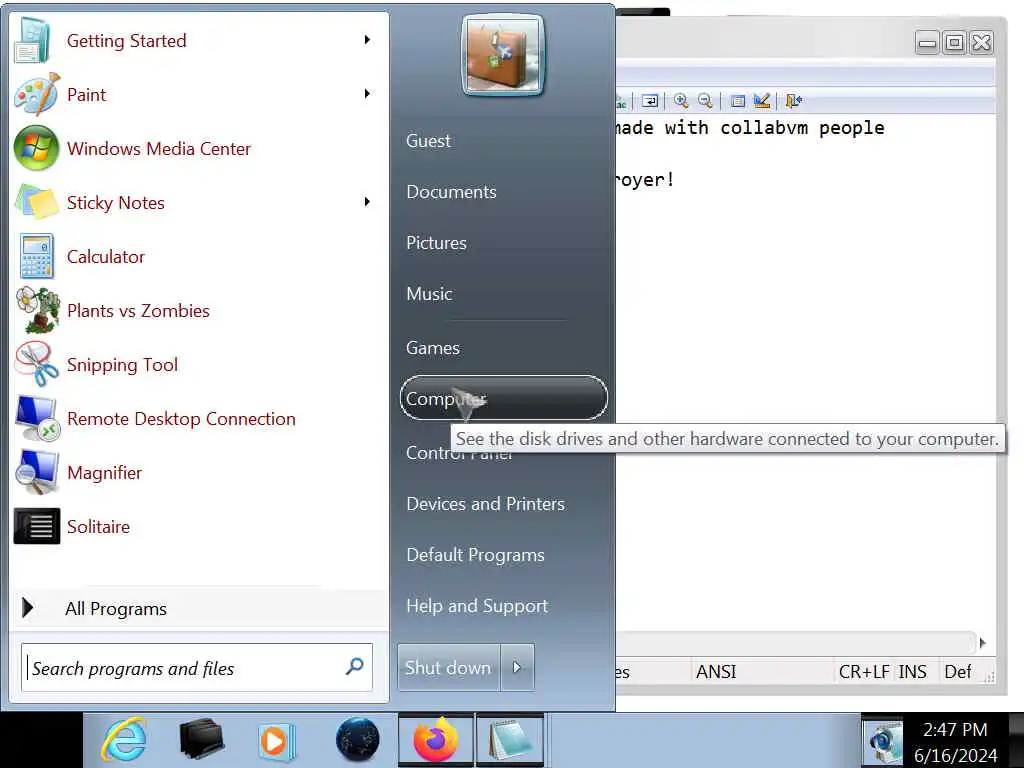Switch to Firefox in taskbar

[436, 741]
